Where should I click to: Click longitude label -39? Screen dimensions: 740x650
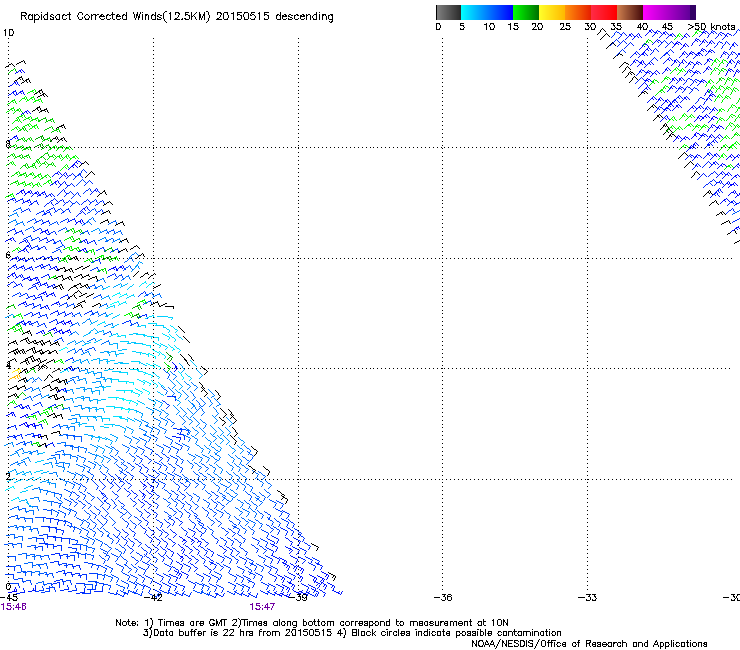coord(298,598)
